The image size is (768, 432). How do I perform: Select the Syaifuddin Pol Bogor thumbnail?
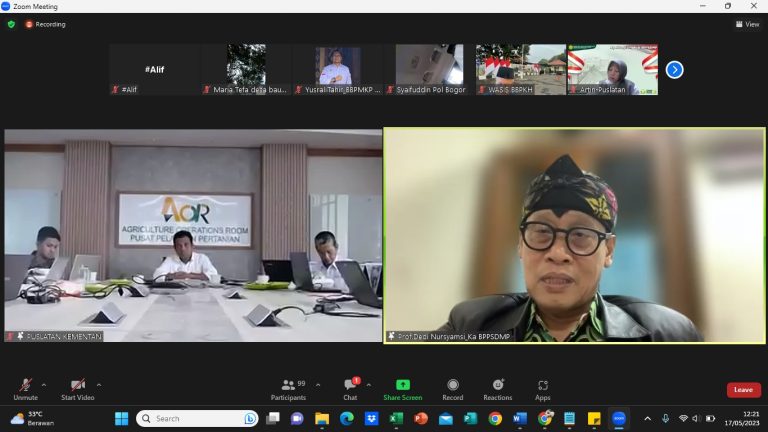(430, 69)
